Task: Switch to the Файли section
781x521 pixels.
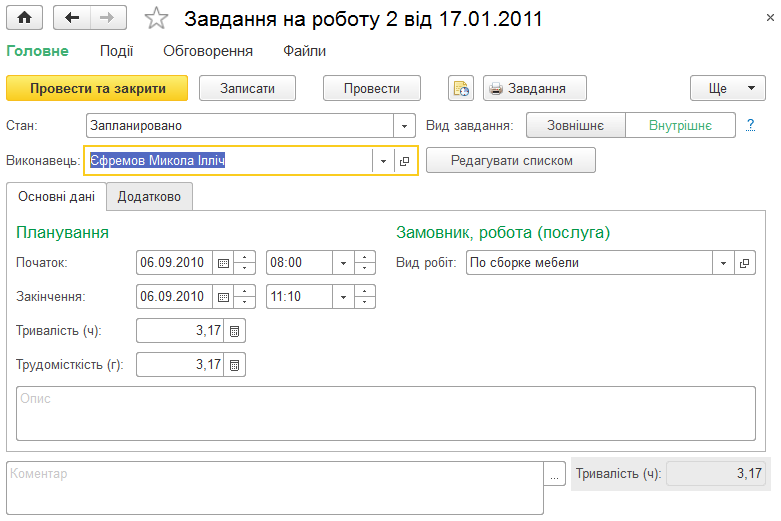Action: click(304, 51)
